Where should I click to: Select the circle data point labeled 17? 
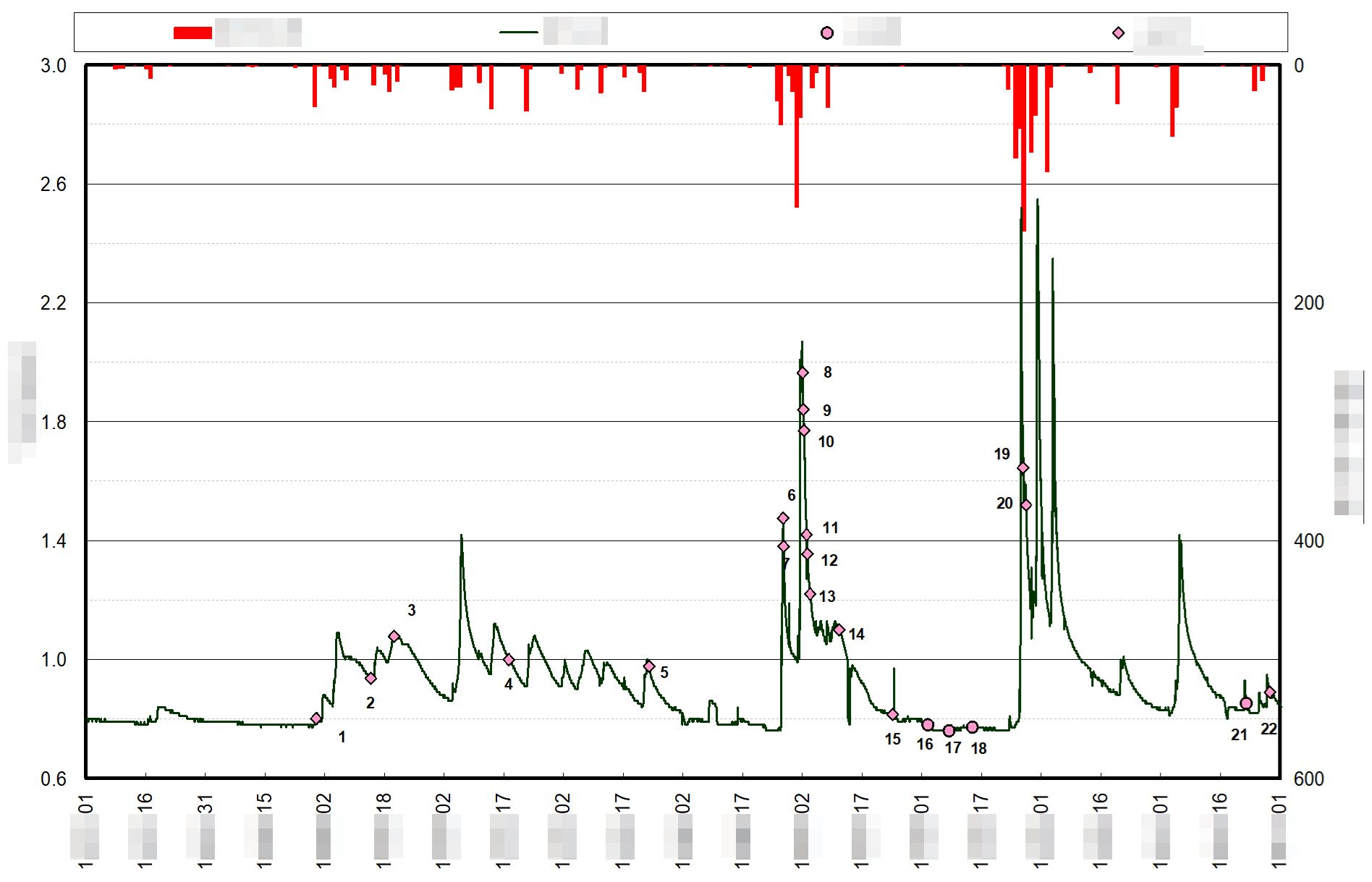pos(949,731)
